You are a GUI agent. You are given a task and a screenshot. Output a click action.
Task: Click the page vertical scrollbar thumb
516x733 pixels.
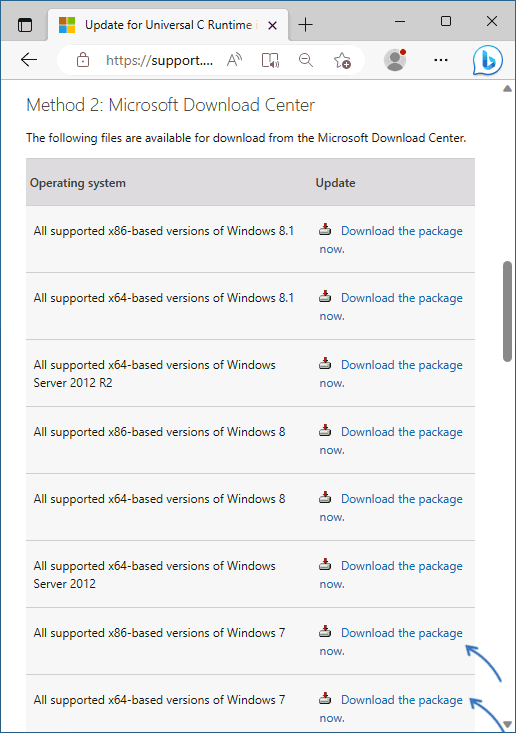point(508,311)
